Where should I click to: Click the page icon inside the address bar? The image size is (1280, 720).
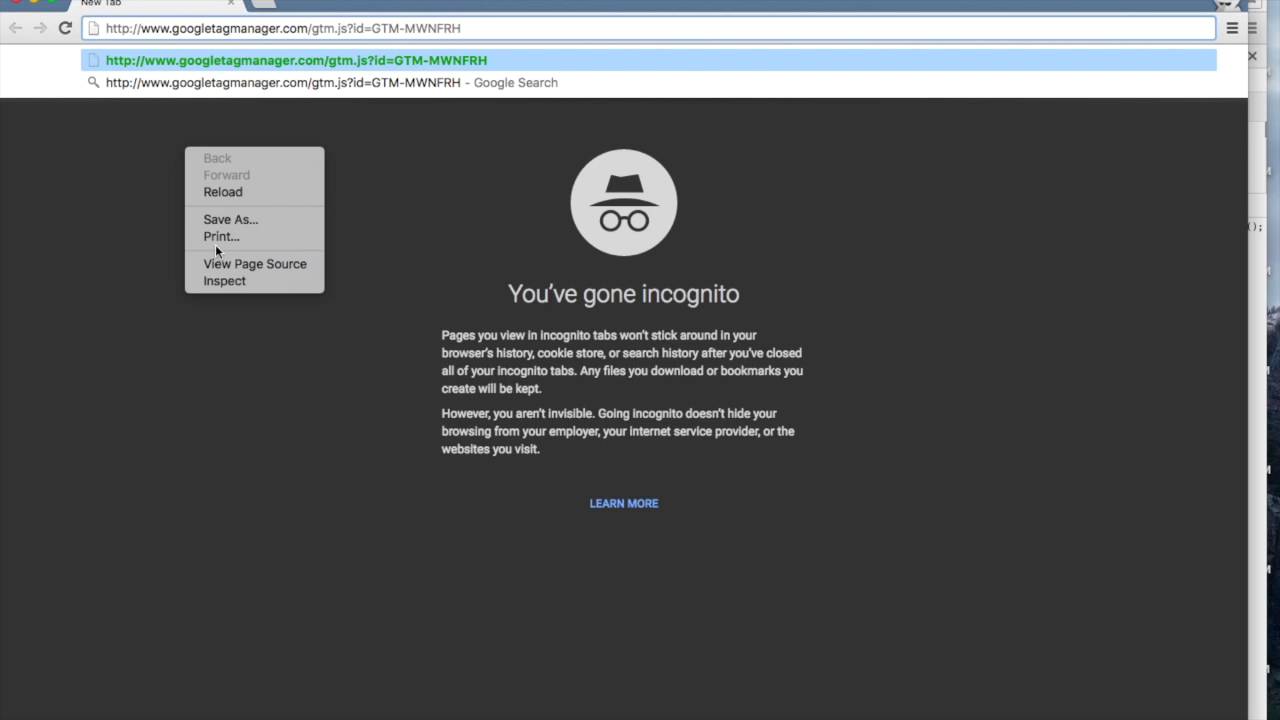[94, 28]
